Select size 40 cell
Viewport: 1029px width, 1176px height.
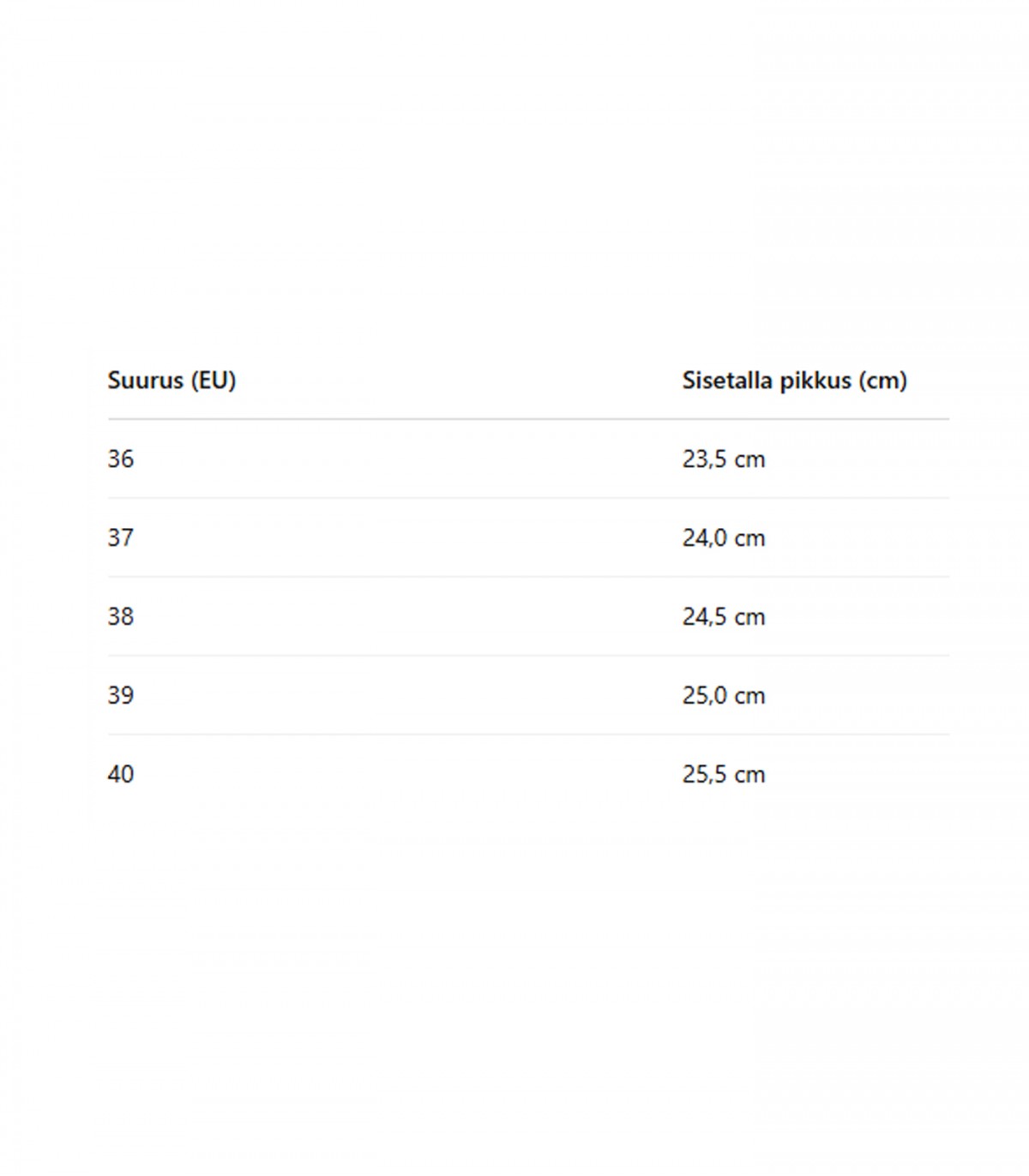click(x=121, y=774)
